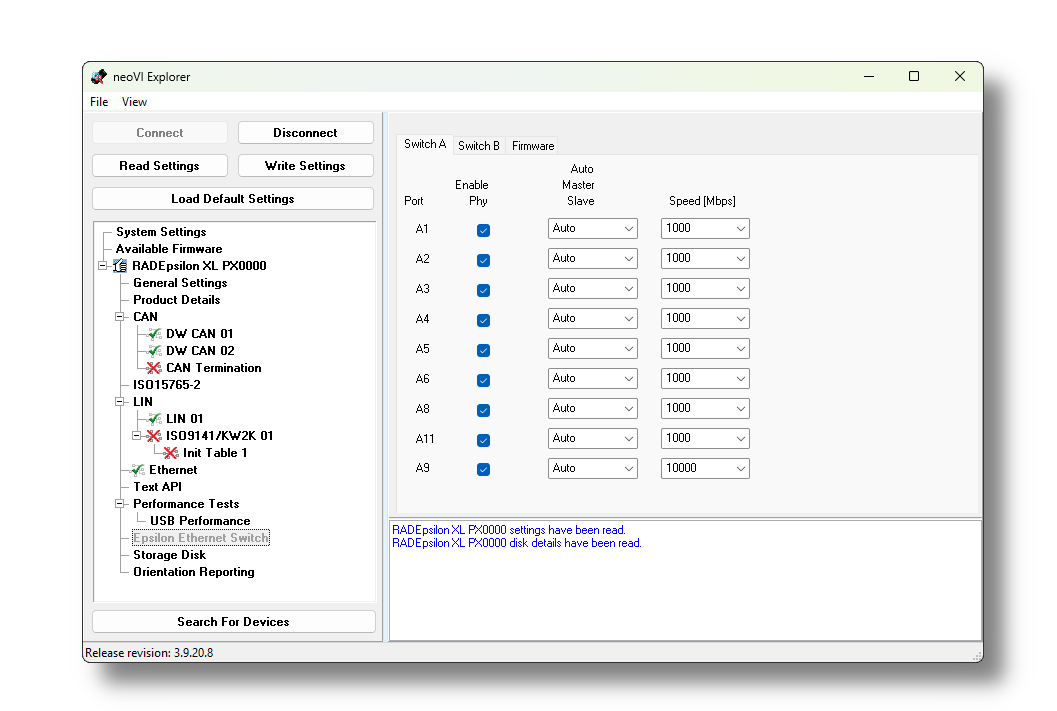Viewport: 1057px width, 711px height.
Task: Toggle Enable Phy checkbox for port A11
Action: 483,440
